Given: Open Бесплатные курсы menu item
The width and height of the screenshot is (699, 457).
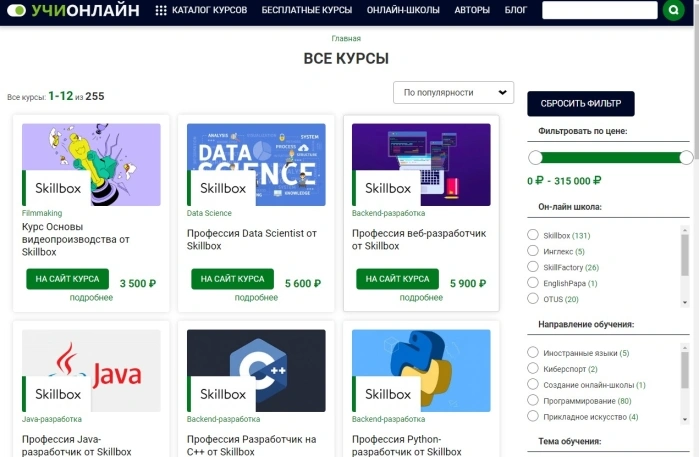Looking at the screenshot, I should [307, 10].
